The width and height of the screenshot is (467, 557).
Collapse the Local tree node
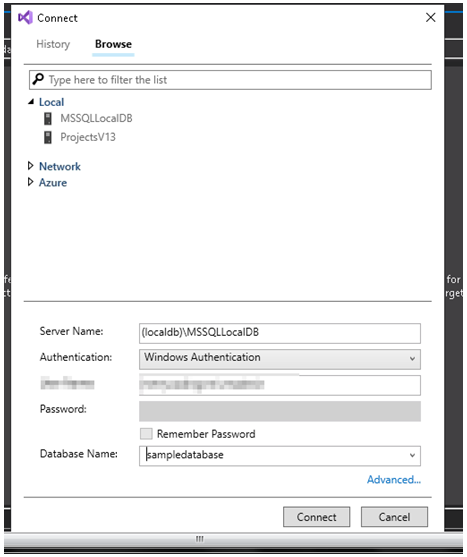click(x=31, y=102)
